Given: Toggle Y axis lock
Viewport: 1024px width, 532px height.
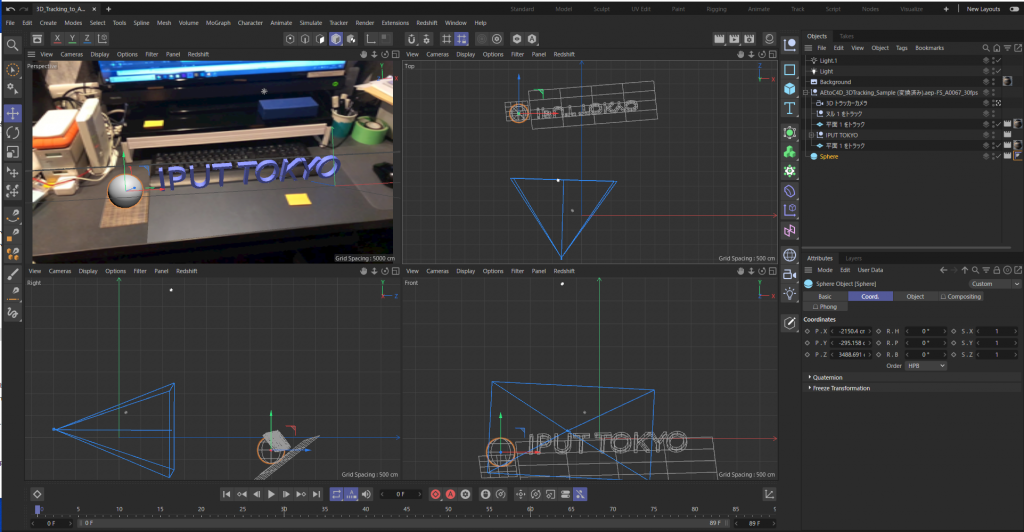Looking at the screenshot, I should click(73, 39).
